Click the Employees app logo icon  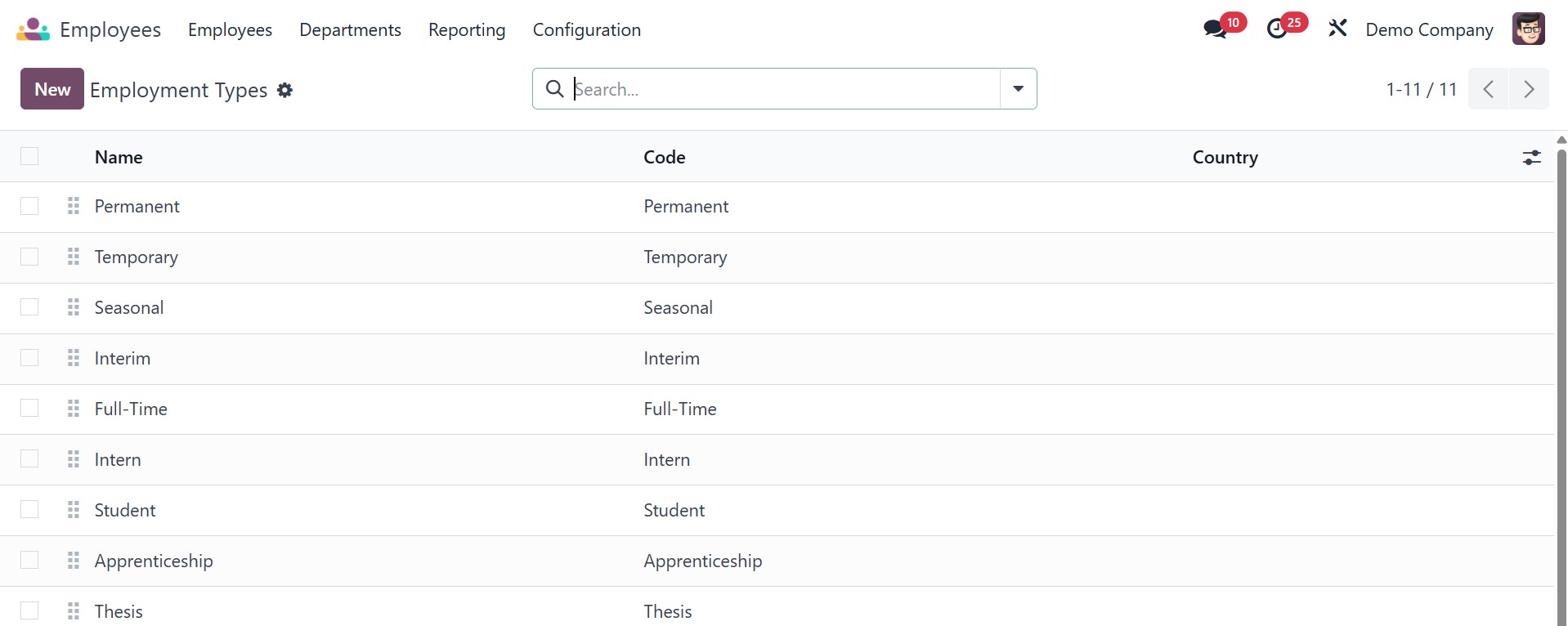[x=34, y=29]
